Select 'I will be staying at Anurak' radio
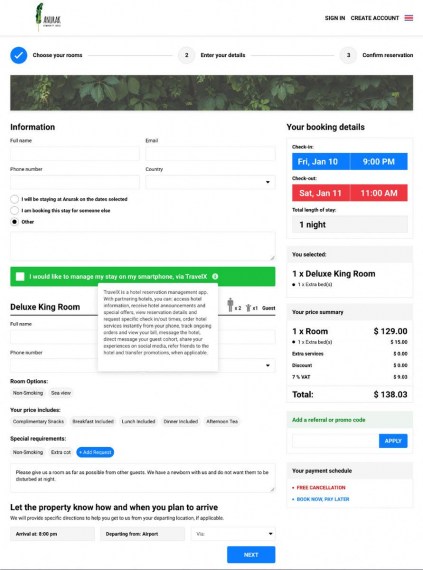The image size is (423, 570). pyautogui.click(x=14, y=199)
